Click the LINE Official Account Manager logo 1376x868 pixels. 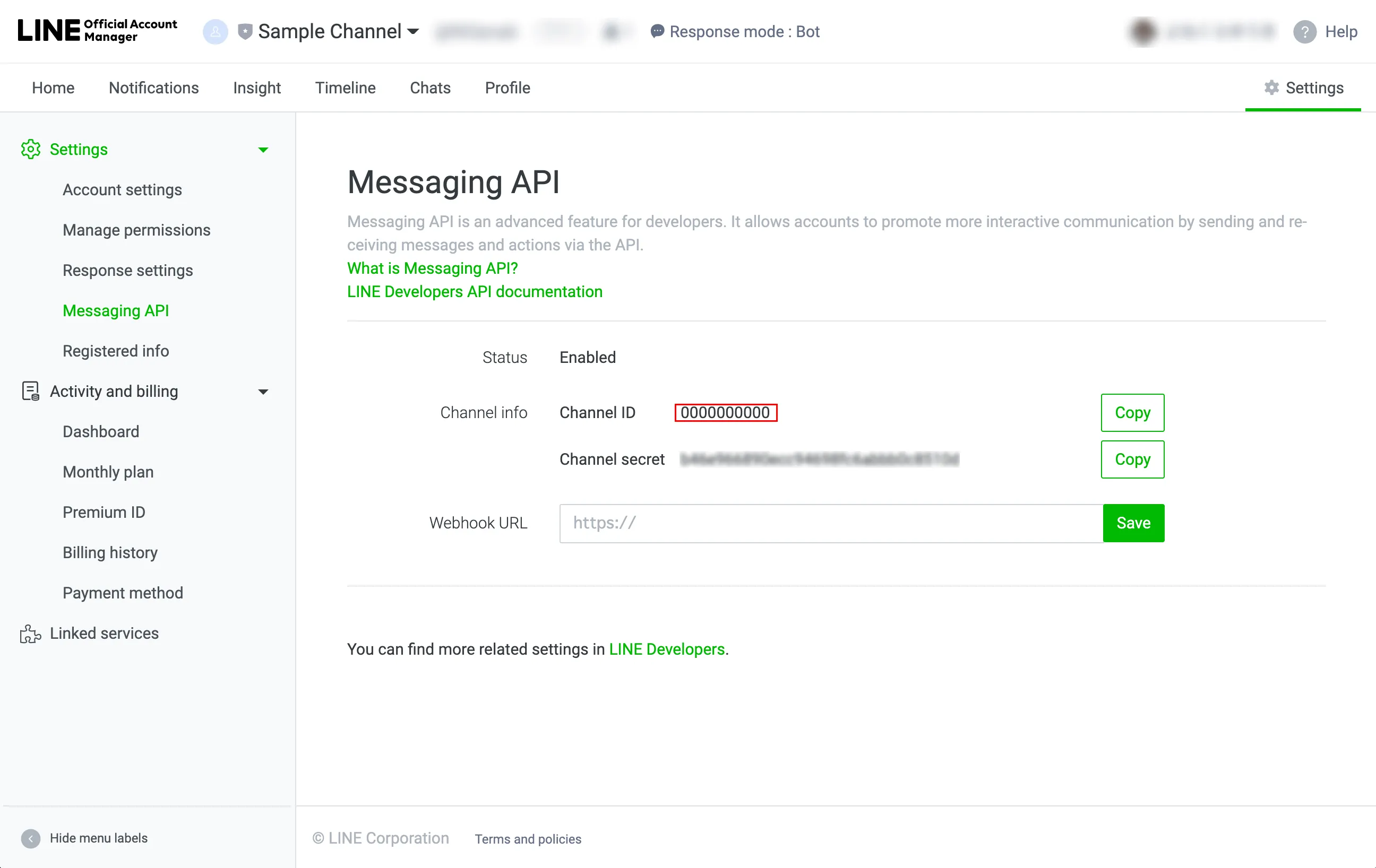pyautogui.click(x=97, y=31)
